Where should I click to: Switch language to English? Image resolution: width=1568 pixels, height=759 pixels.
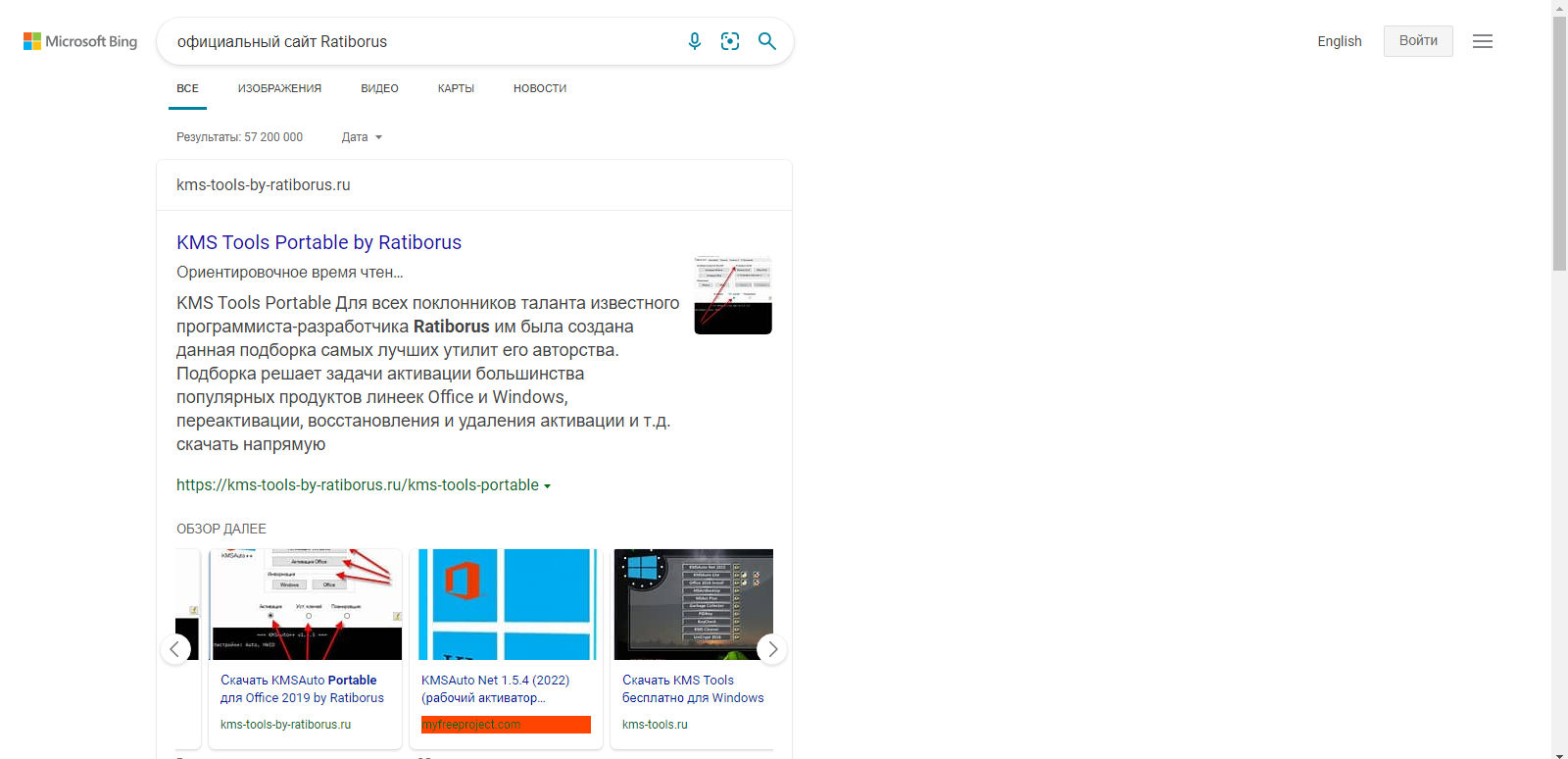pyautogui.click(x=1340, y=41)
